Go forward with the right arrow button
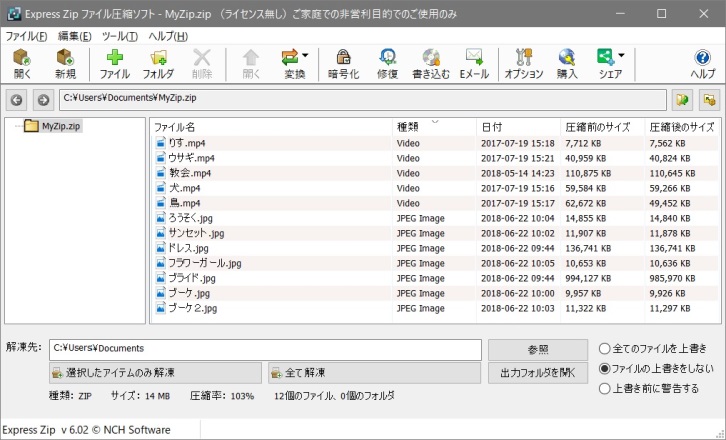 (44, 100)
